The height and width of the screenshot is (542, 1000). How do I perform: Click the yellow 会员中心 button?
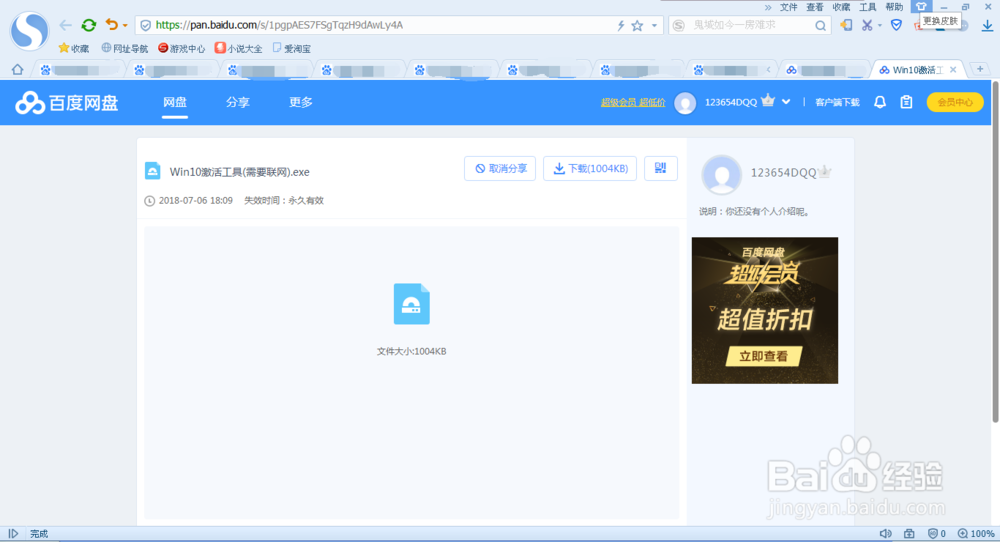click(x=955, y=102)
